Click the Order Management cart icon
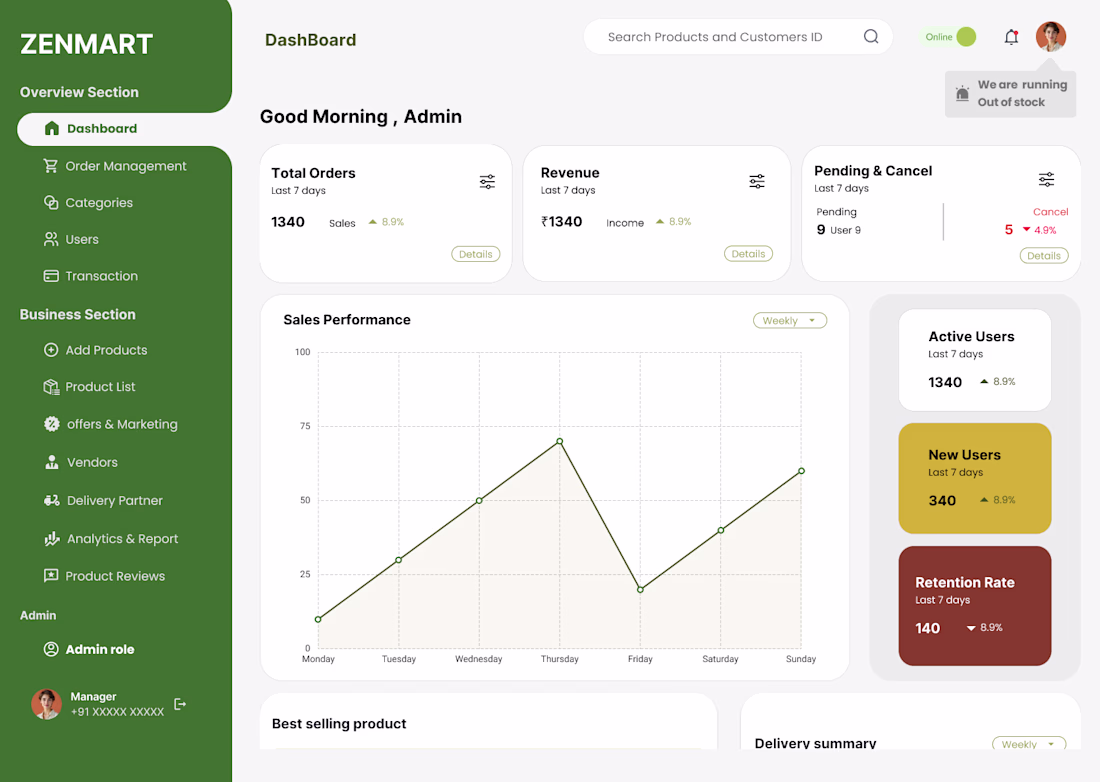This screenshot has height=782, width=1100. 51,166
